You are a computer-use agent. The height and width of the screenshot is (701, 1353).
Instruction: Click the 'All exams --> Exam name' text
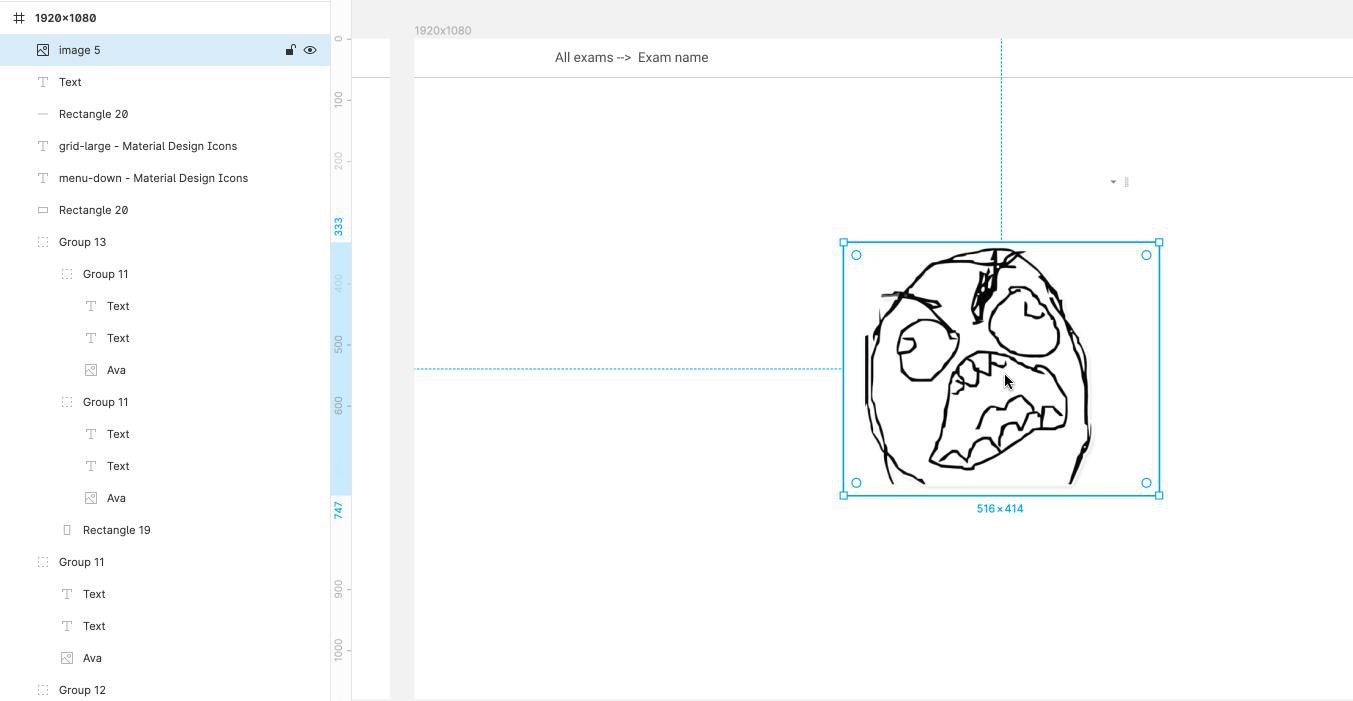coord(631,58)
